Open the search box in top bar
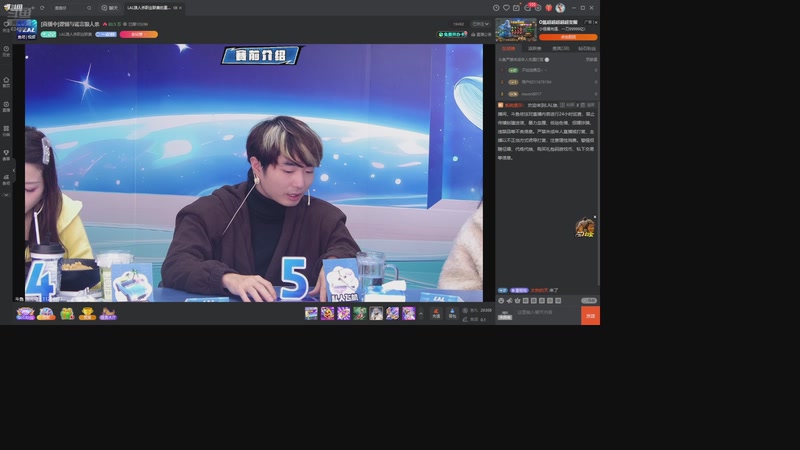Screen dimensions: 800x450 [x=71, y=8]
